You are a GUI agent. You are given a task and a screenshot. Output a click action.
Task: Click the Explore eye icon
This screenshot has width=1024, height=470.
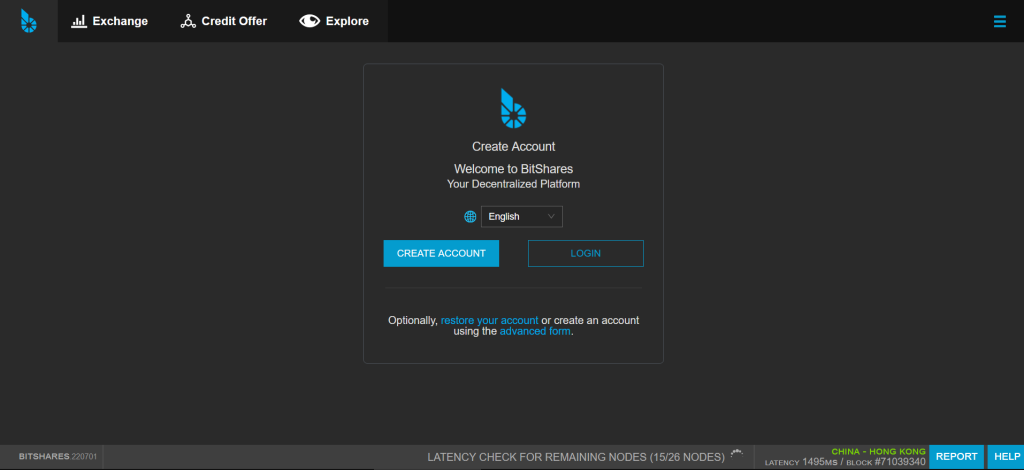(x=309, y=21)
